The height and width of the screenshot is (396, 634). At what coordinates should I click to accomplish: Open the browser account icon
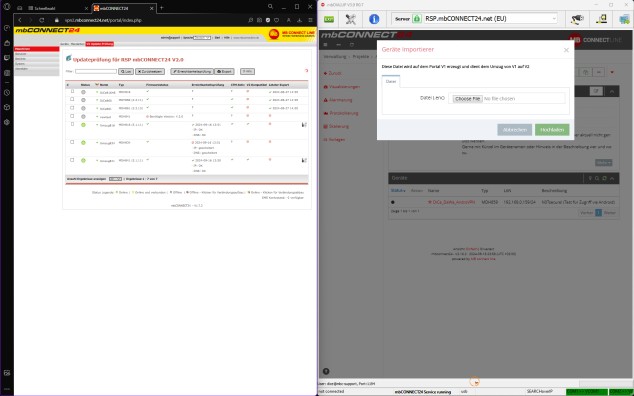coord(288,20)
